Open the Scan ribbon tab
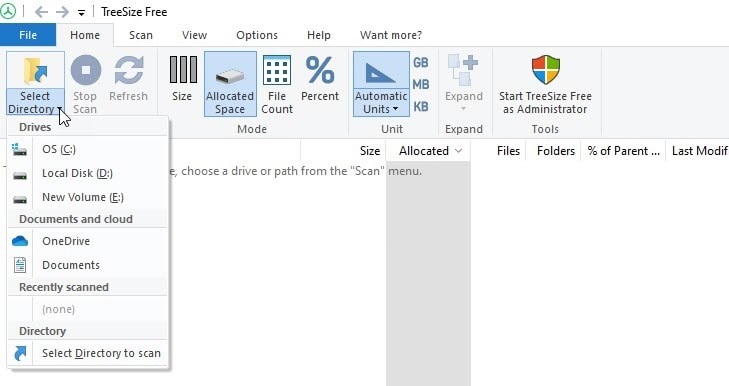 pyautogui.click(x=141, y=35)
